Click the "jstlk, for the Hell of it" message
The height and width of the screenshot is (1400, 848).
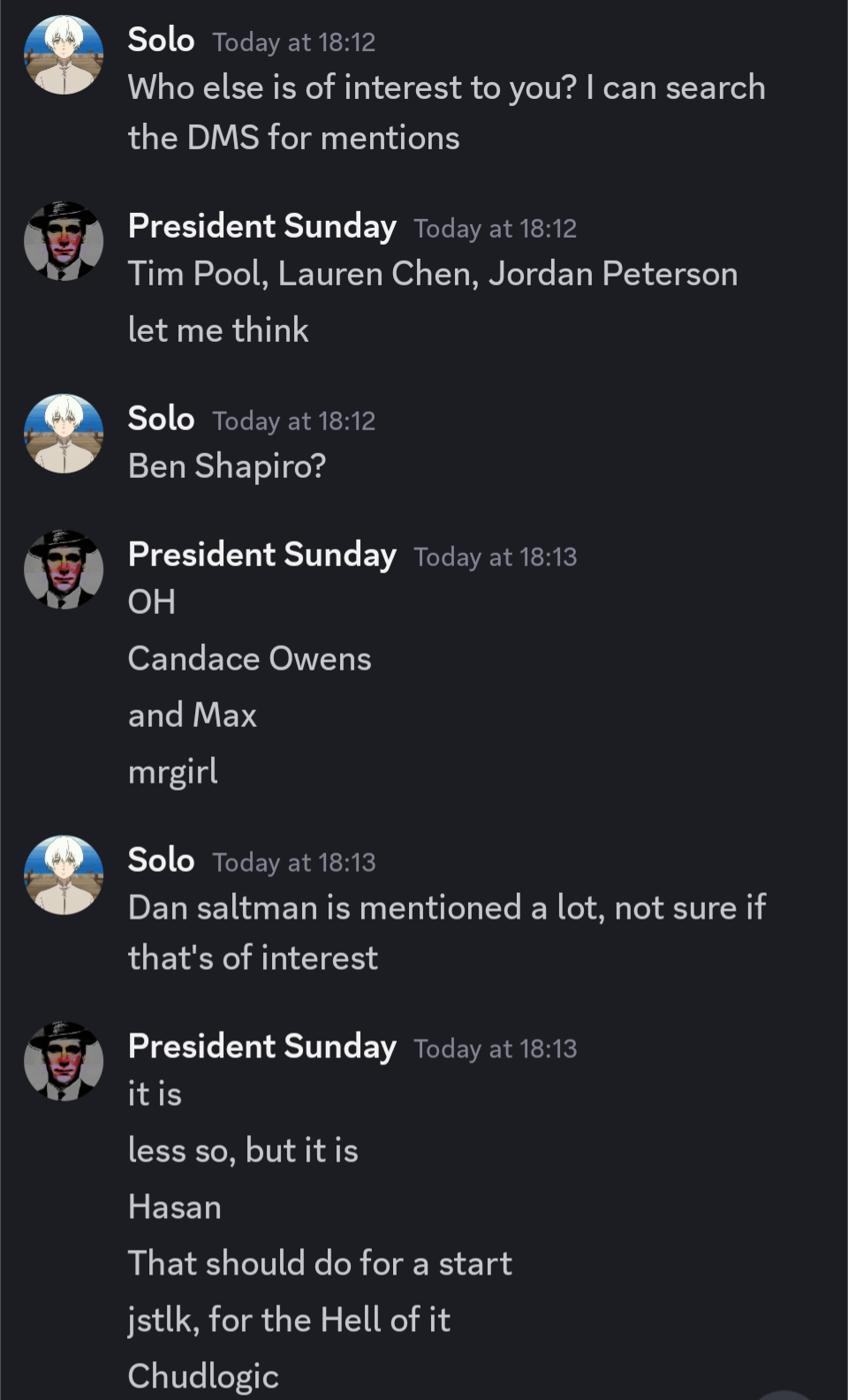[x=289, y=1320]
